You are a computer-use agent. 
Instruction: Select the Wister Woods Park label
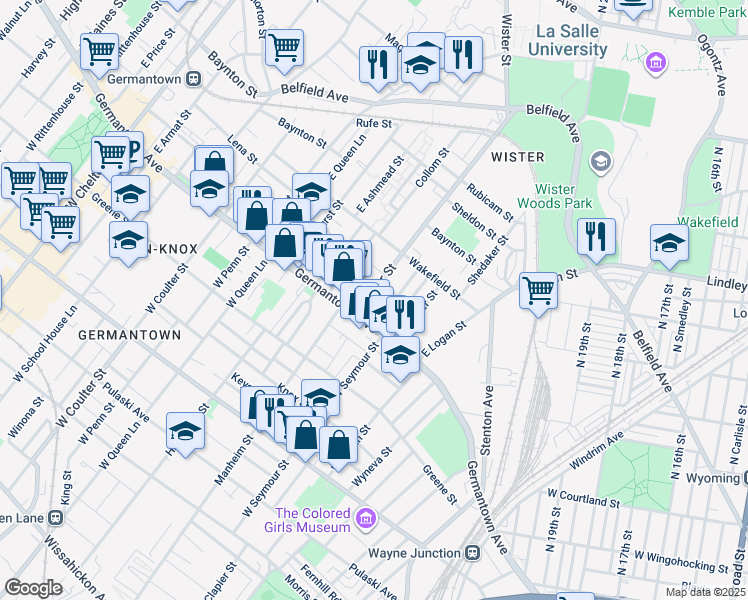(555, 196)
